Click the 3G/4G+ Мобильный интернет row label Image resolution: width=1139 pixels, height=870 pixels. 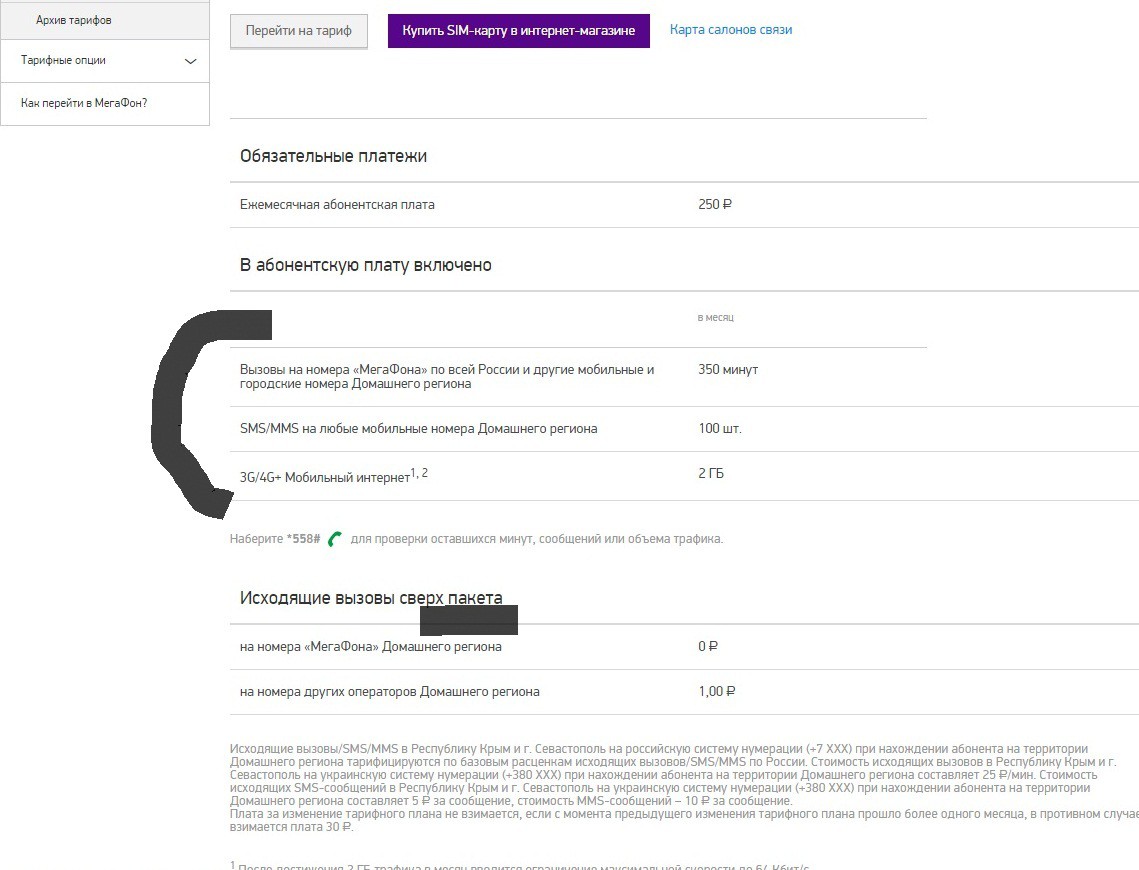pyautogui.click(x=325, y=478)
